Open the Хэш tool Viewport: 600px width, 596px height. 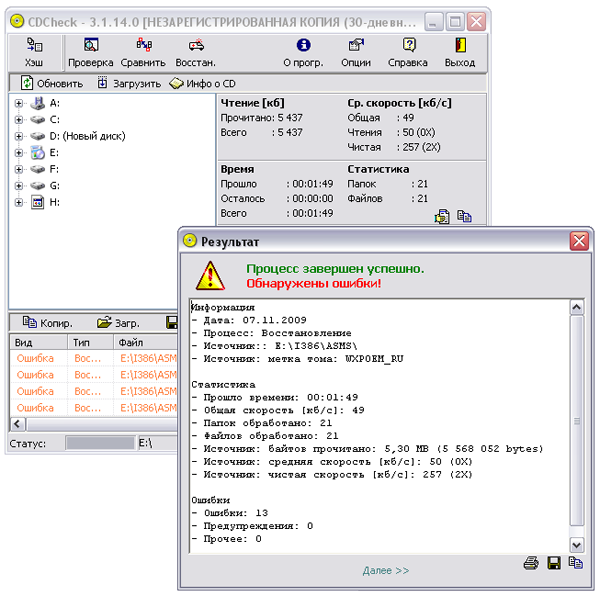(x=34, y=52)
